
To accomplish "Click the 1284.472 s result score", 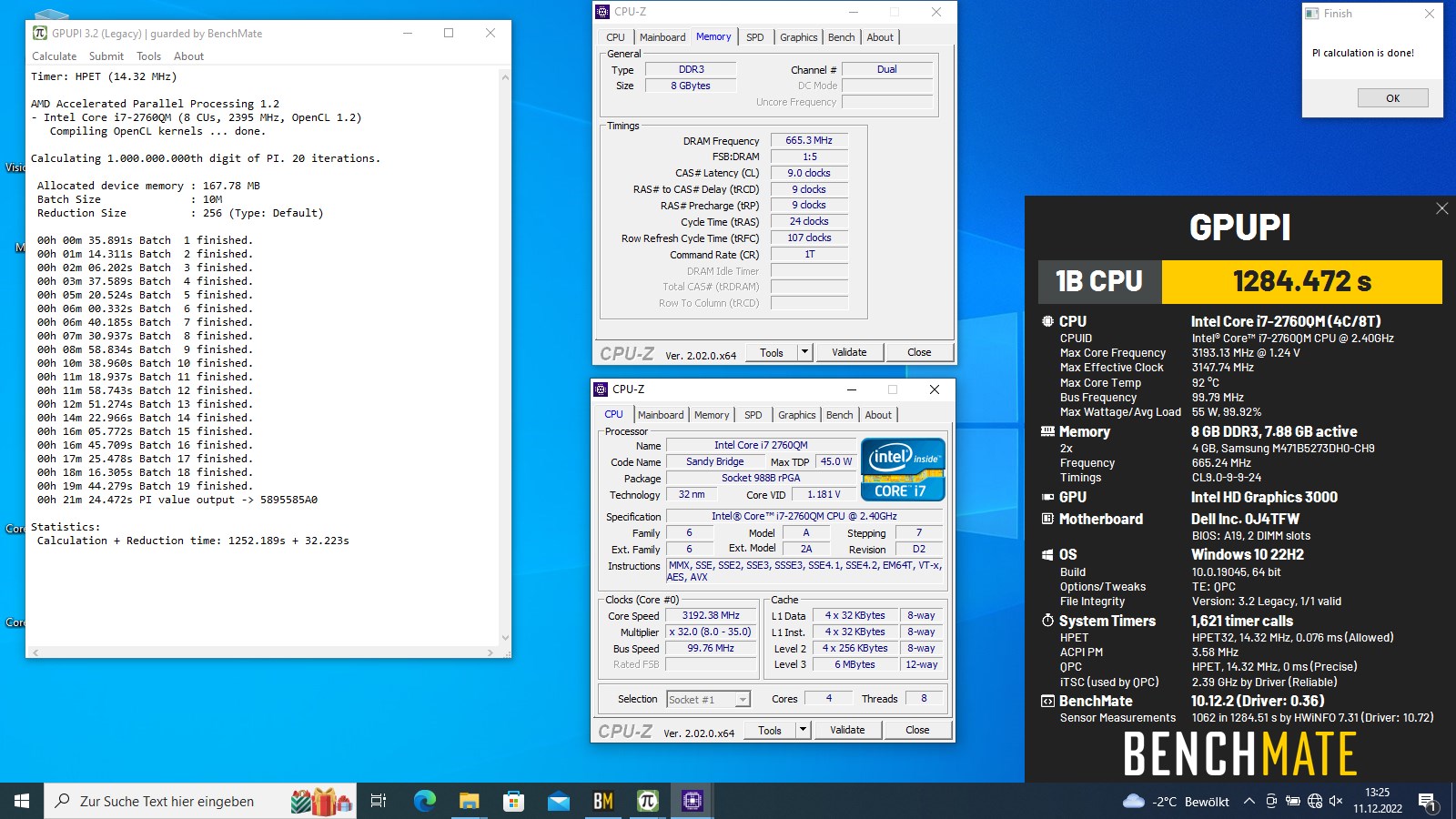I will tap(1301, 282).
